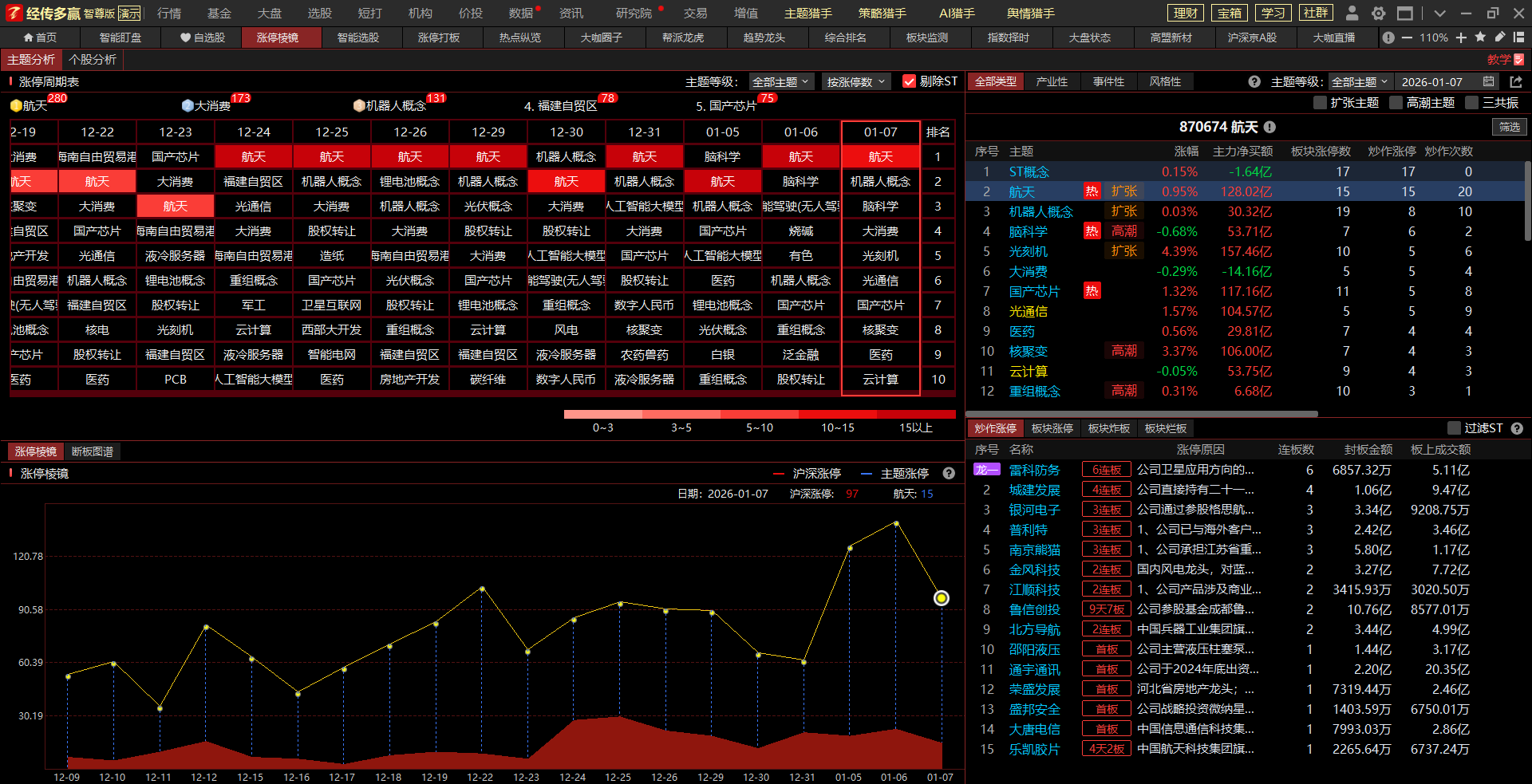
Task: Uncheck the 剔除ST checkbox
Action: pyautogui.click(x=909, y=81)
